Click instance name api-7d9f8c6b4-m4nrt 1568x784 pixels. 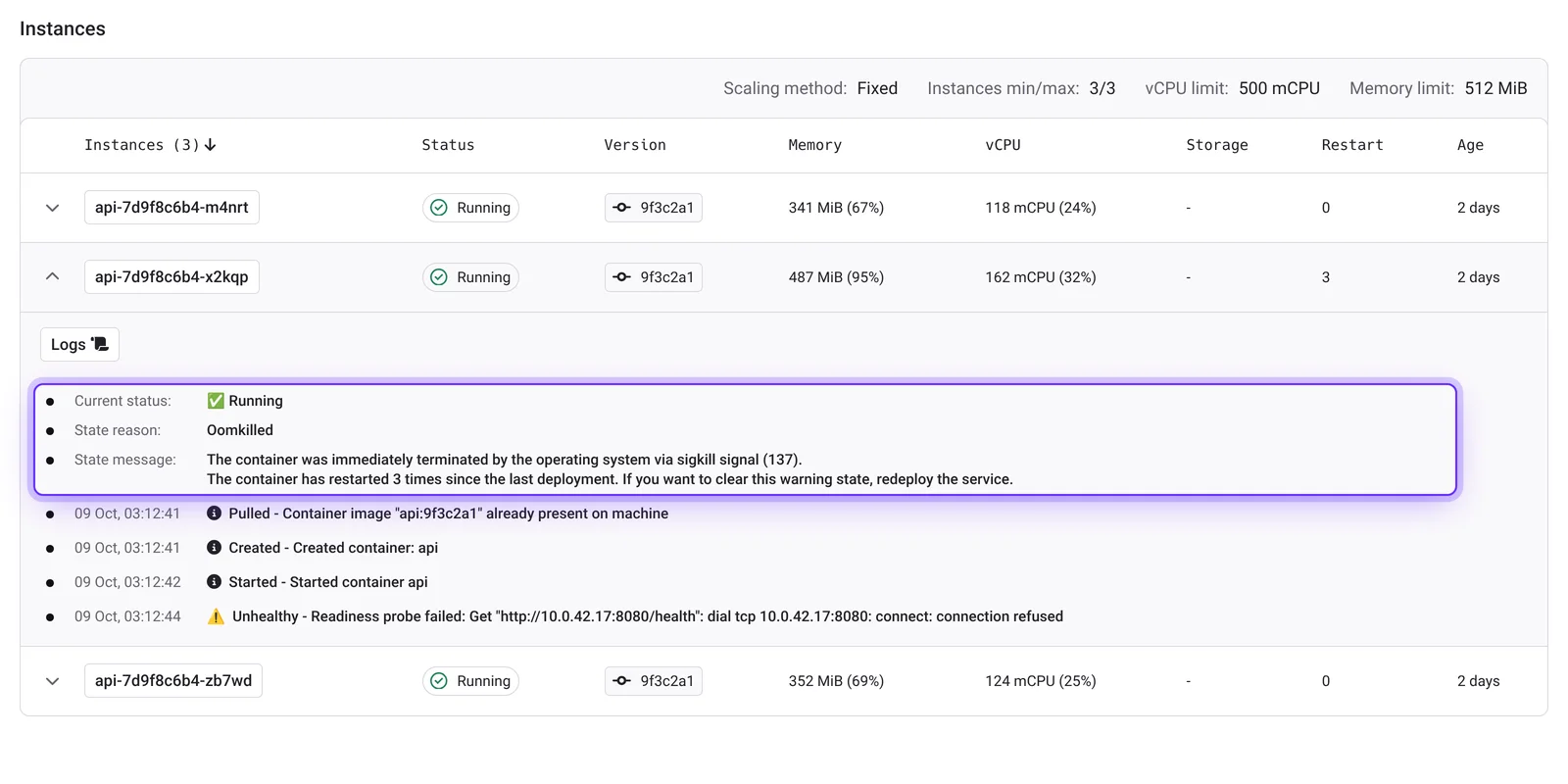point(171,208)
